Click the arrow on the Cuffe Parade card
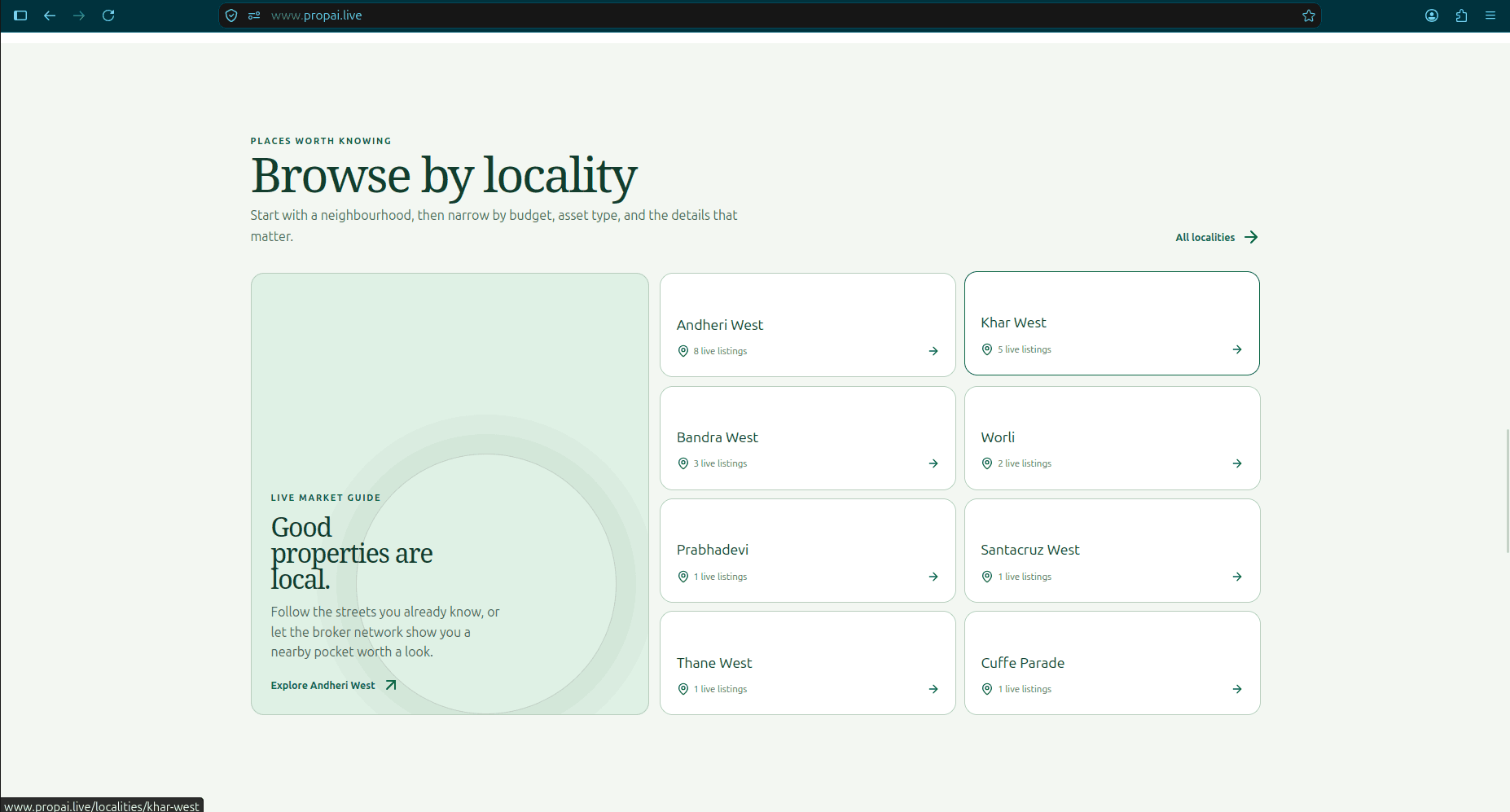This screenshot has width=1510, height=812. [1237, 689]
